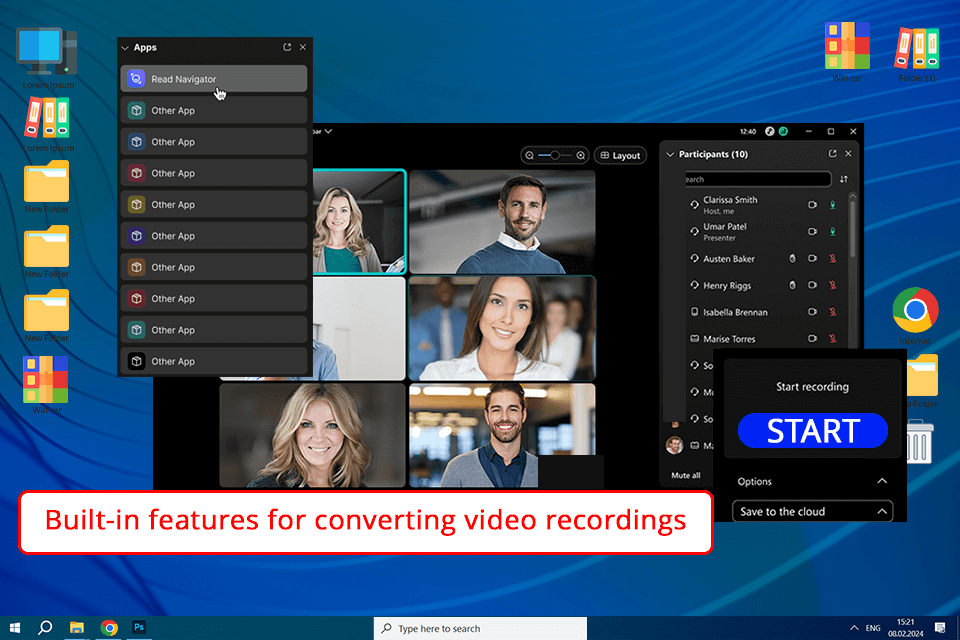
Task: Show hidden system tray icons
Action: 853,628
